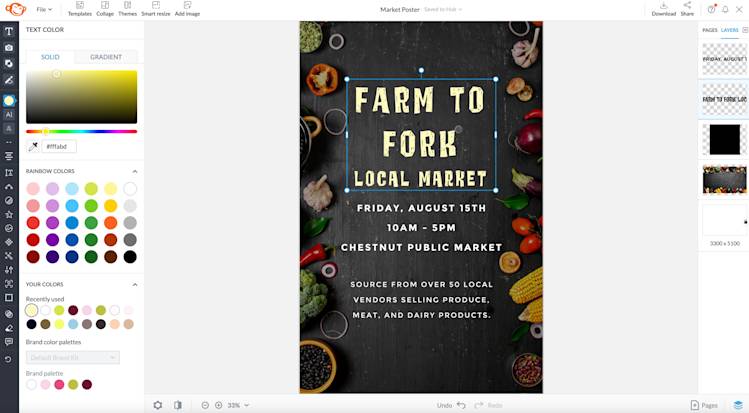Select the Text tool in left sidebar
The height and width of the screenshot is (413, 749).
9,32
